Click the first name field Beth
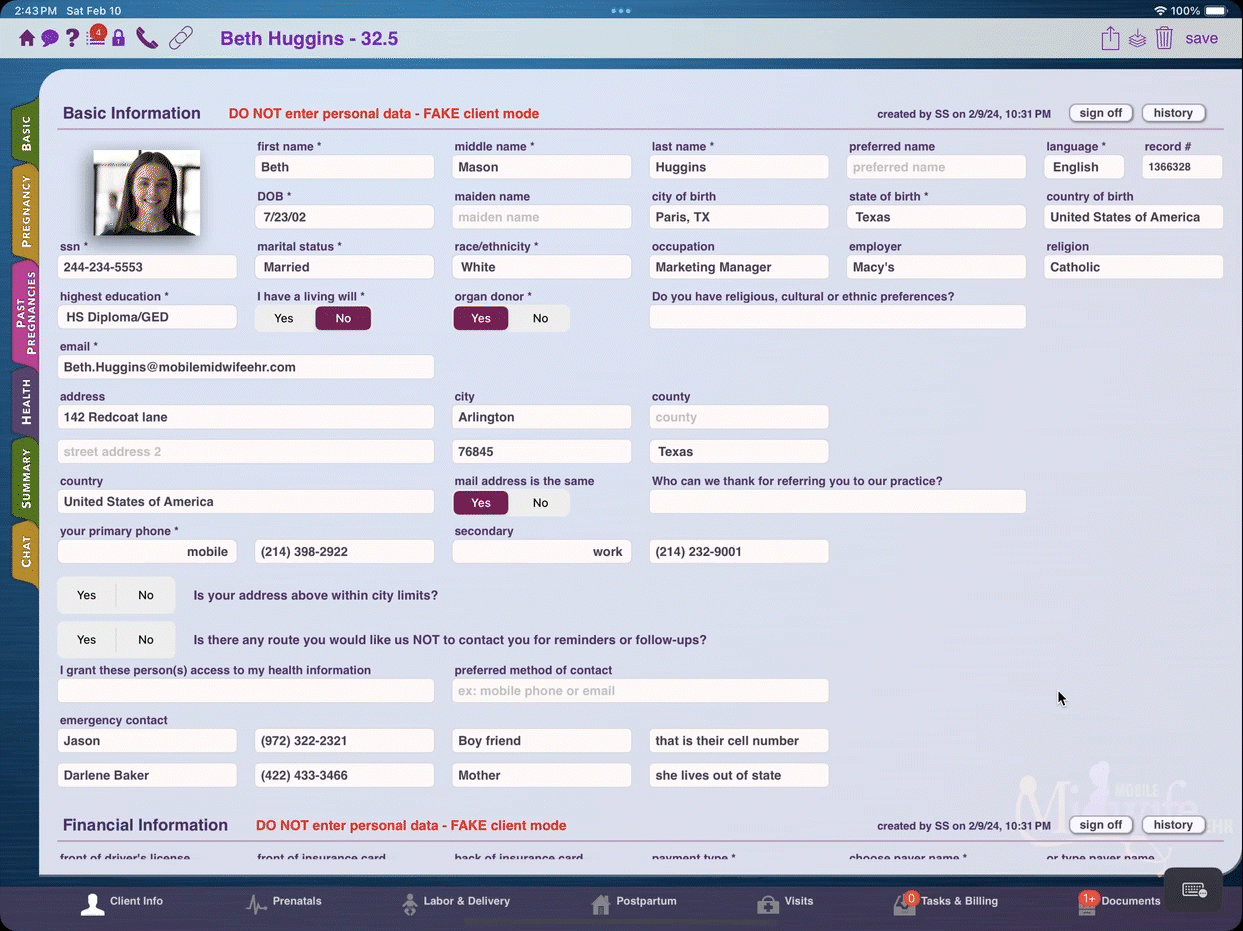 click(345, 167)
